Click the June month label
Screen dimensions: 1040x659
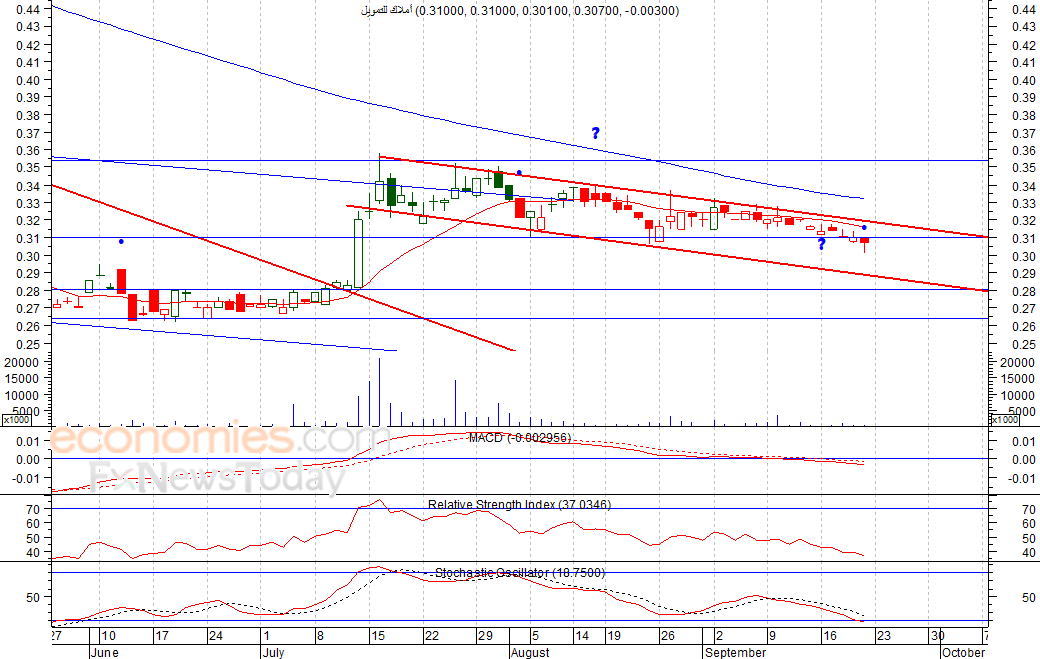[104, 652]
